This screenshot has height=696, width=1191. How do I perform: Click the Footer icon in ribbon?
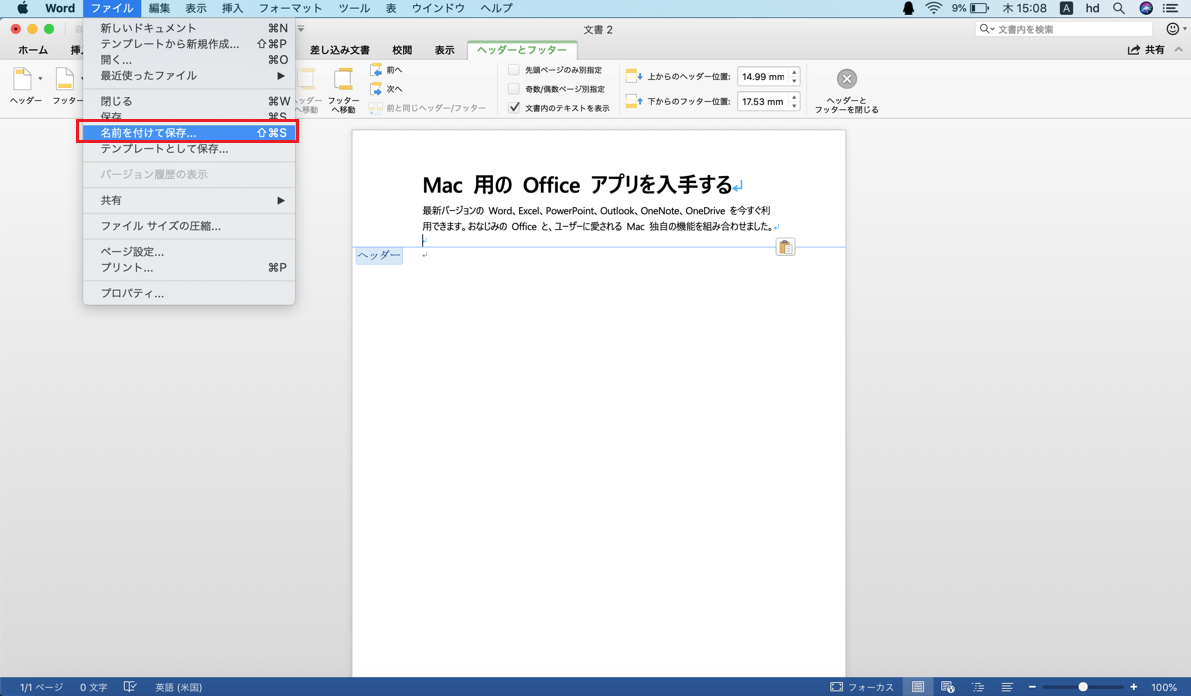click(65, 79)
